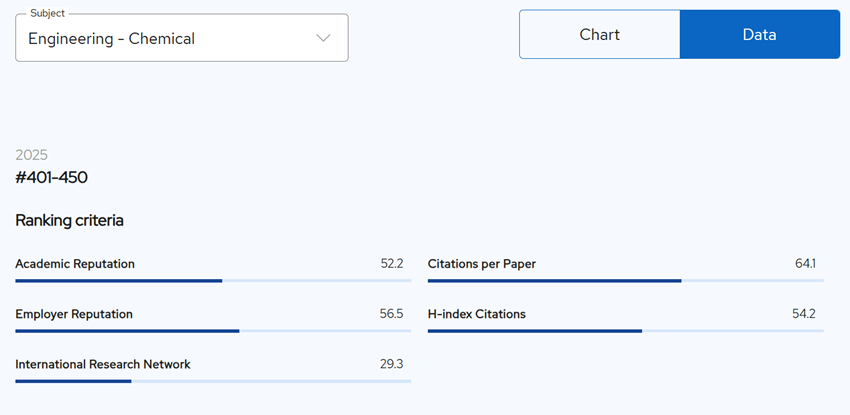The height and width of the screenshot is (415, 850).
Task: Click the 64.1 Citations per Paper score
Action: (805, 264)
